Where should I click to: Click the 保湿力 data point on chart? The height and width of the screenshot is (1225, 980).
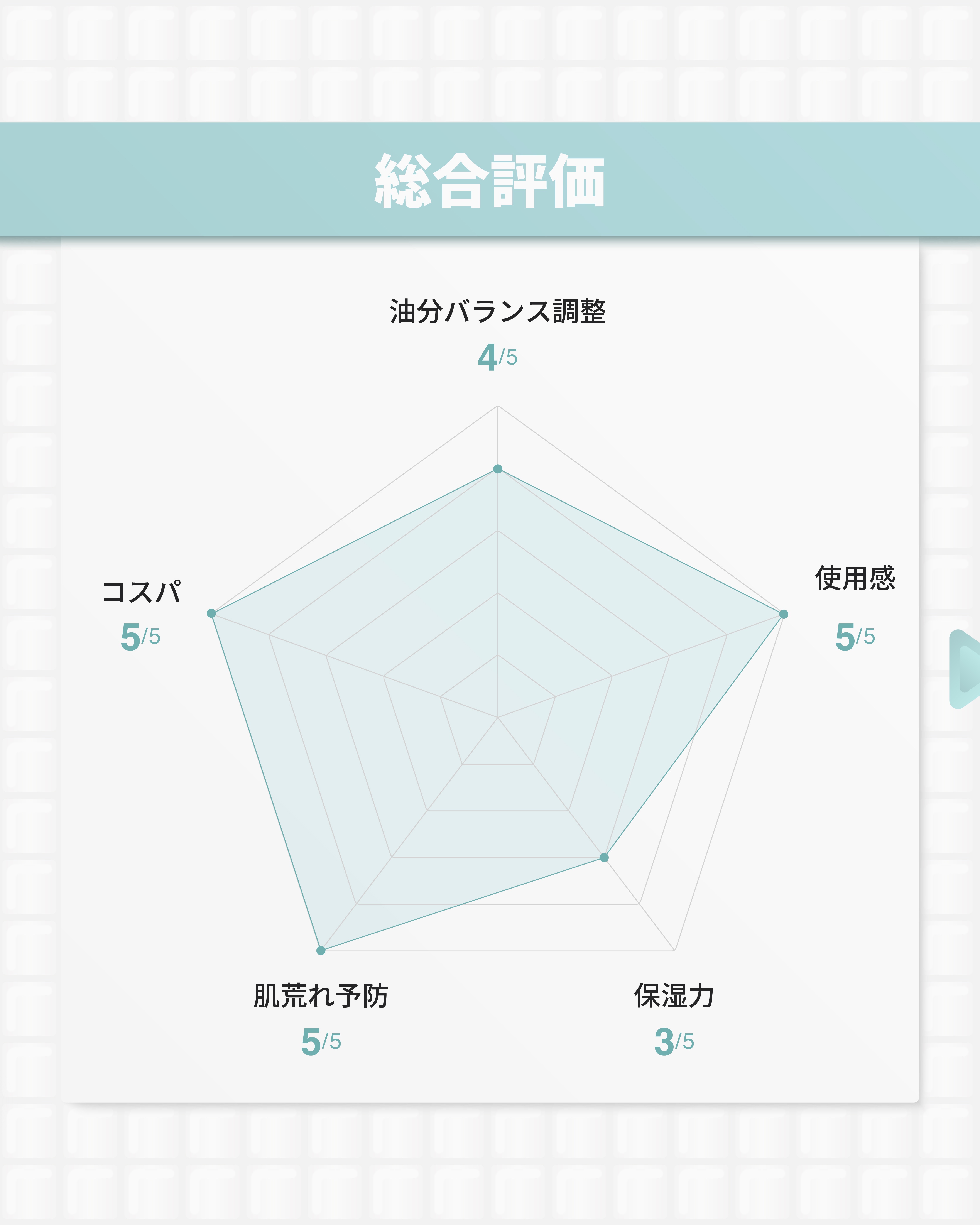(604, 857)
